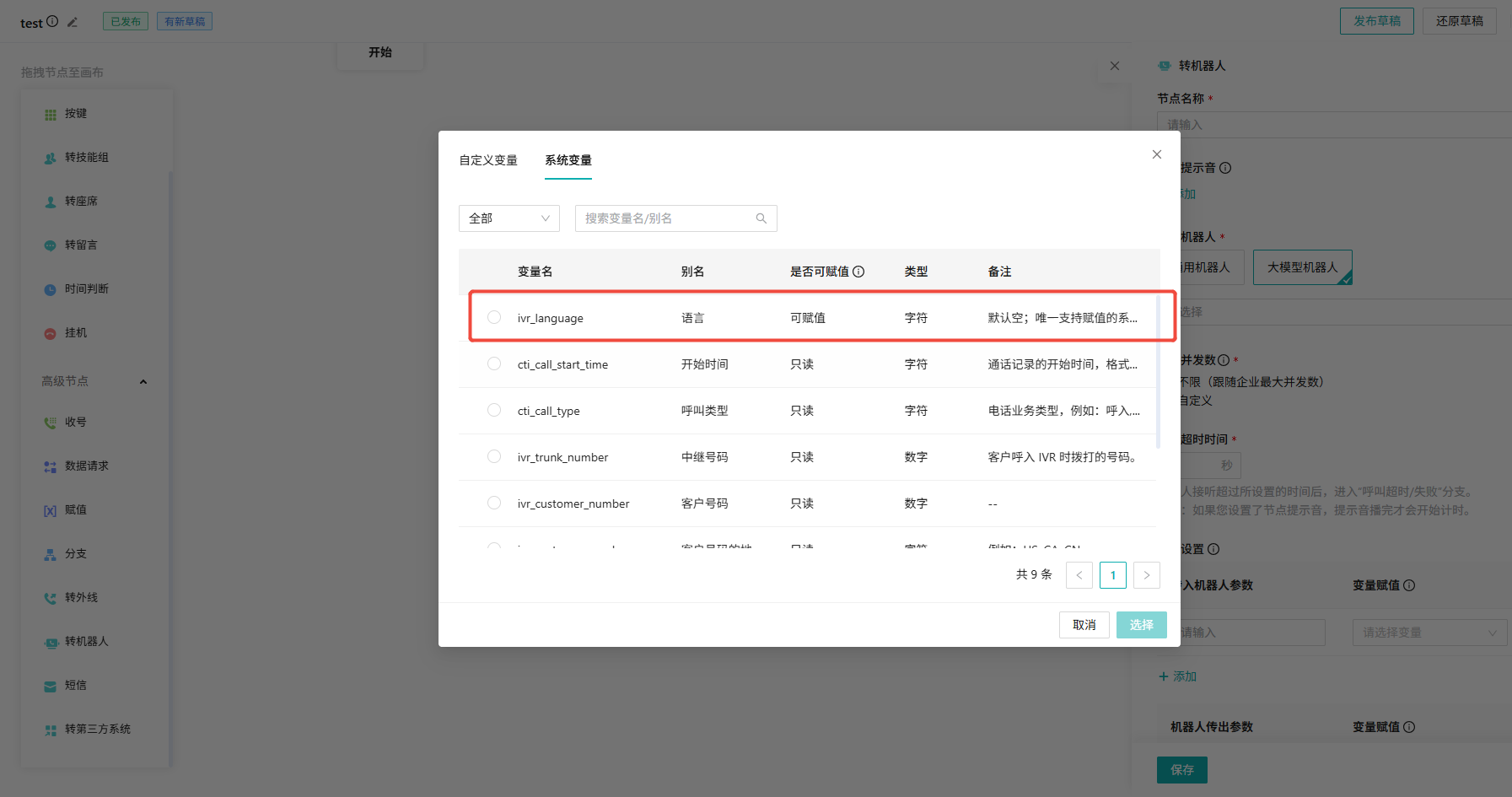Click the edit pencil icon next to test
Screen dimensions: 1512x797
(73, 22)
